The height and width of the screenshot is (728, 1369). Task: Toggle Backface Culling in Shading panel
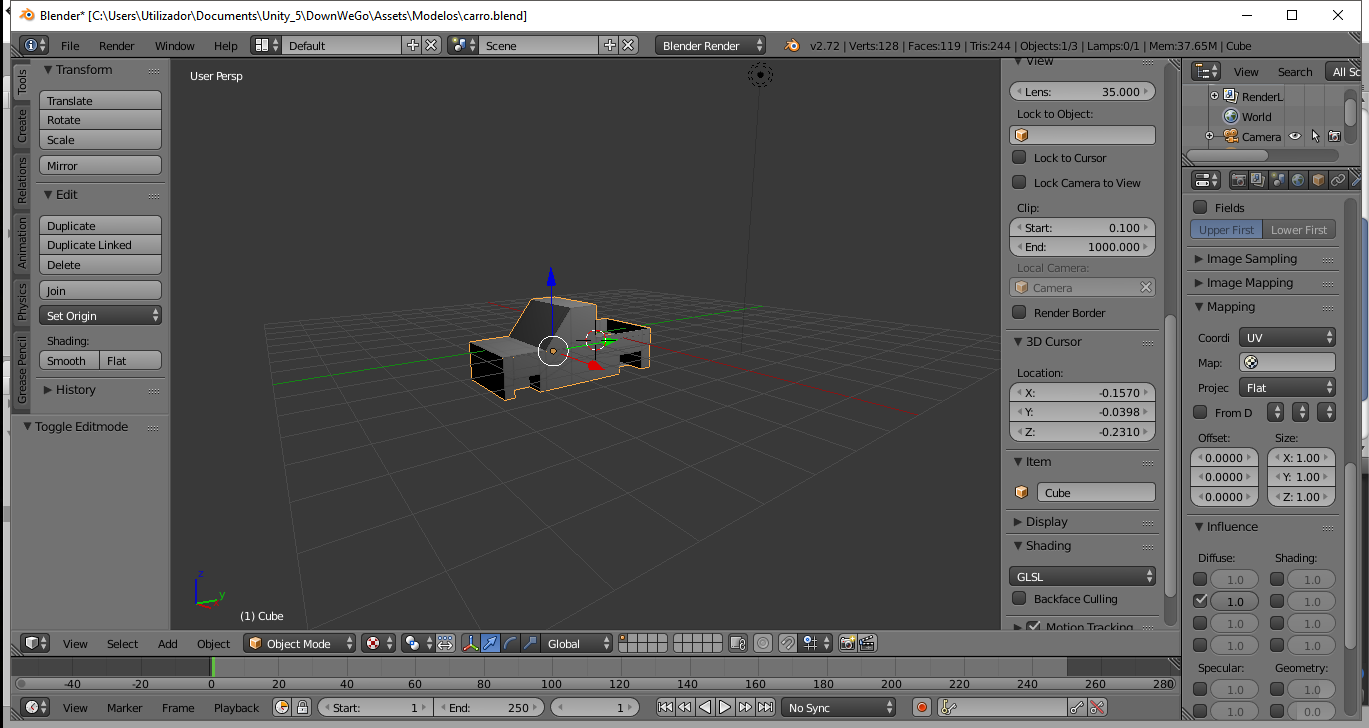click(1019, 598)
